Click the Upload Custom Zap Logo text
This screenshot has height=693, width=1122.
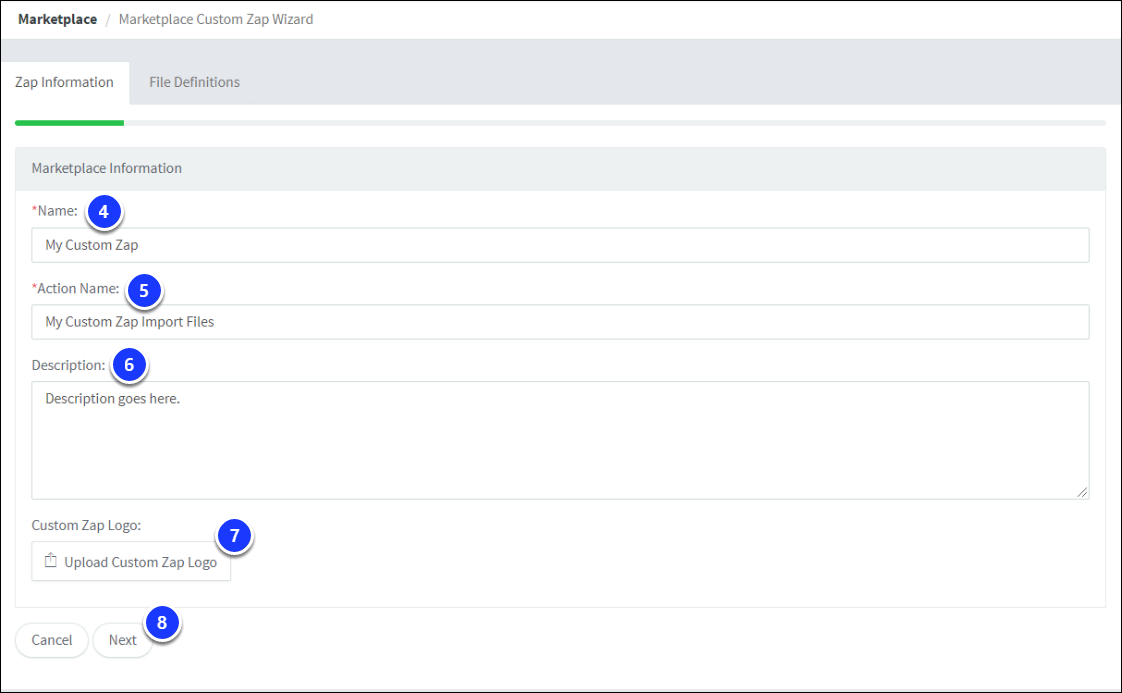pos(140,562)
